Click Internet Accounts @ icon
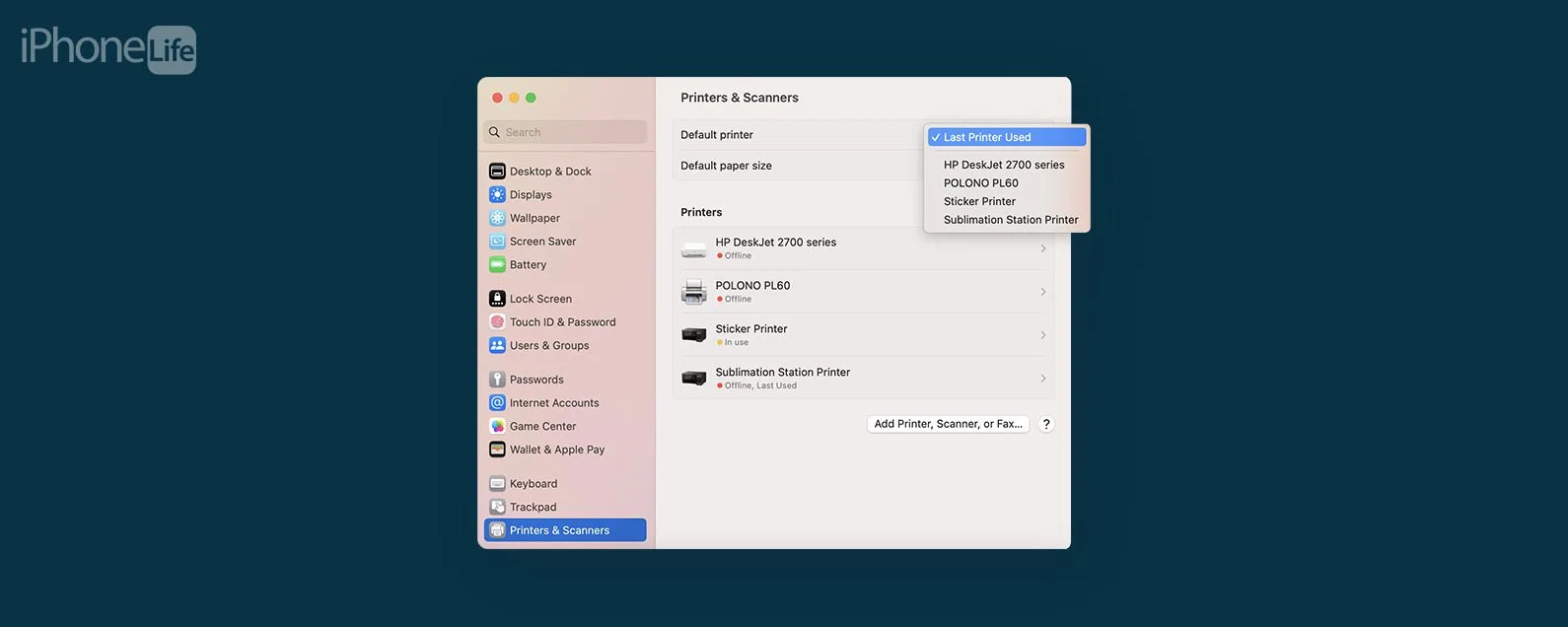Viewport: 1568px width, 627px height. click(498, 403)
